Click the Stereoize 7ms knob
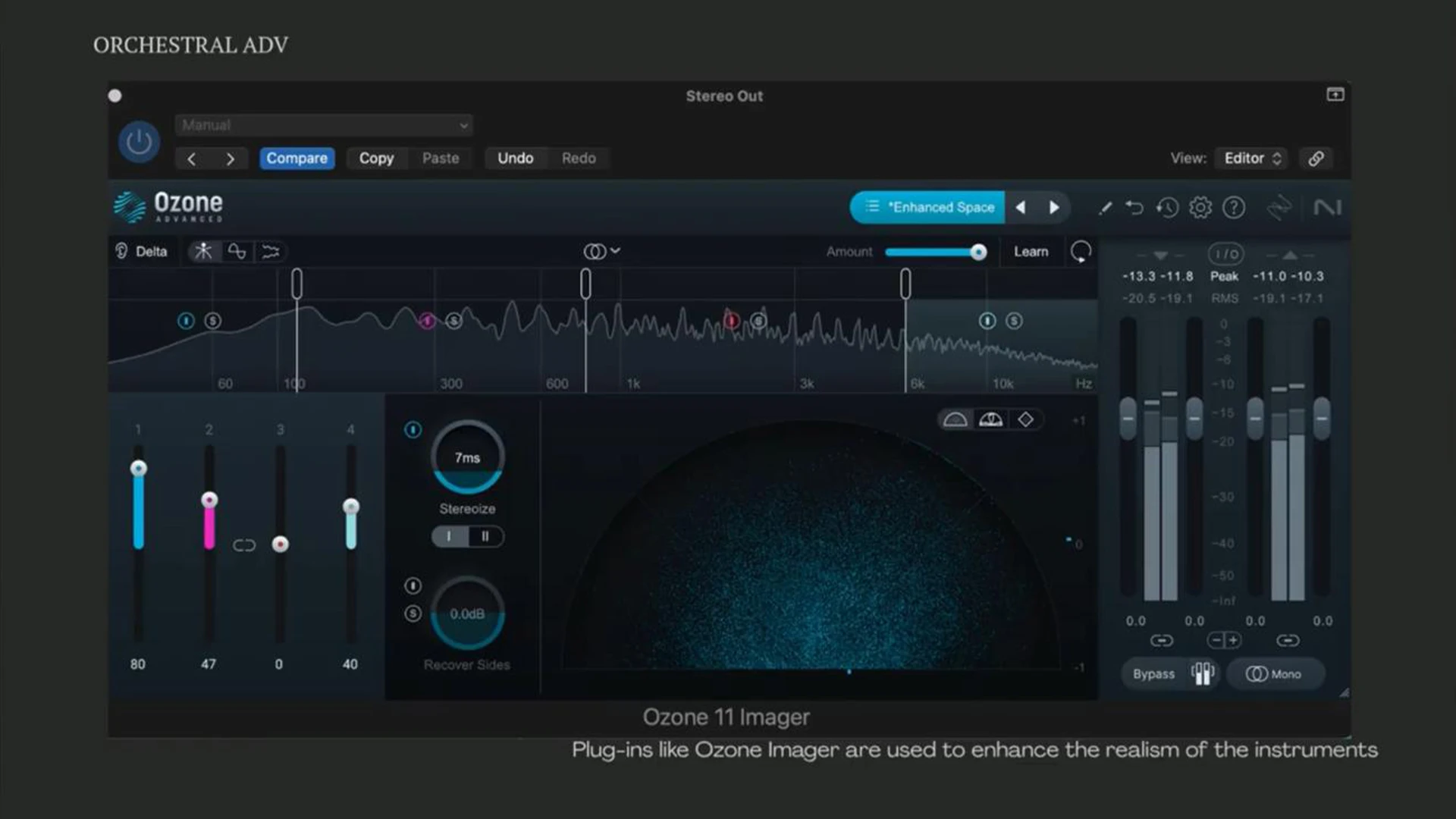Image resolution: width=1456 pixels, height=819 pixels. click(467, 457)
